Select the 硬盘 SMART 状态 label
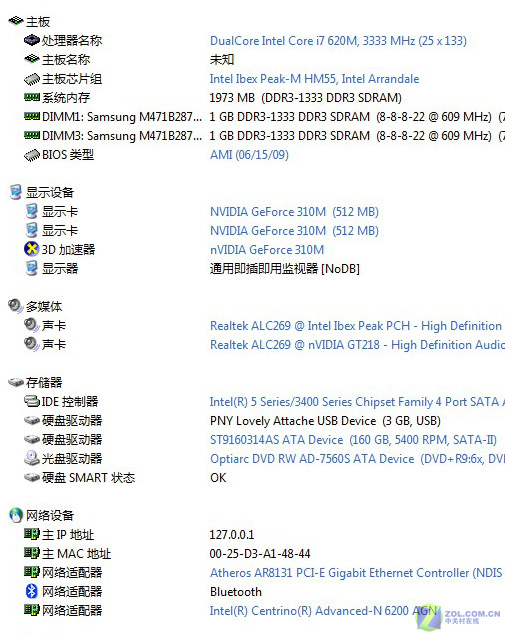Image resolution: width=505 pixels, height=635 pixels. (88, 477)
